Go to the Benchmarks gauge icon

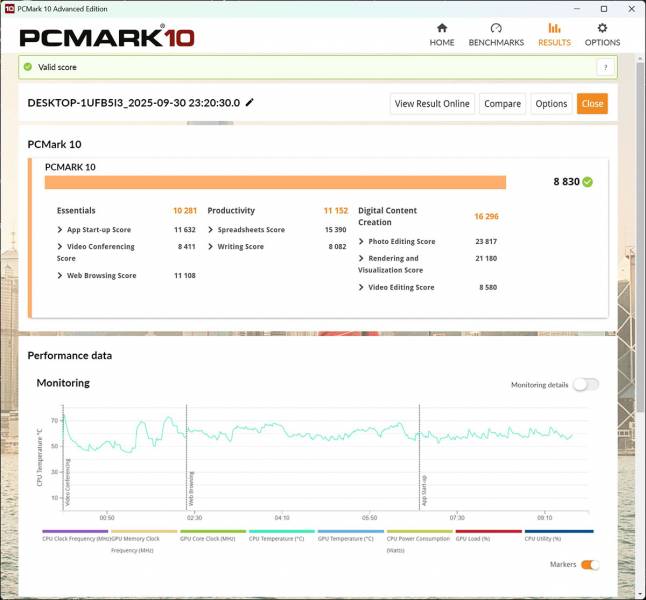496,28
